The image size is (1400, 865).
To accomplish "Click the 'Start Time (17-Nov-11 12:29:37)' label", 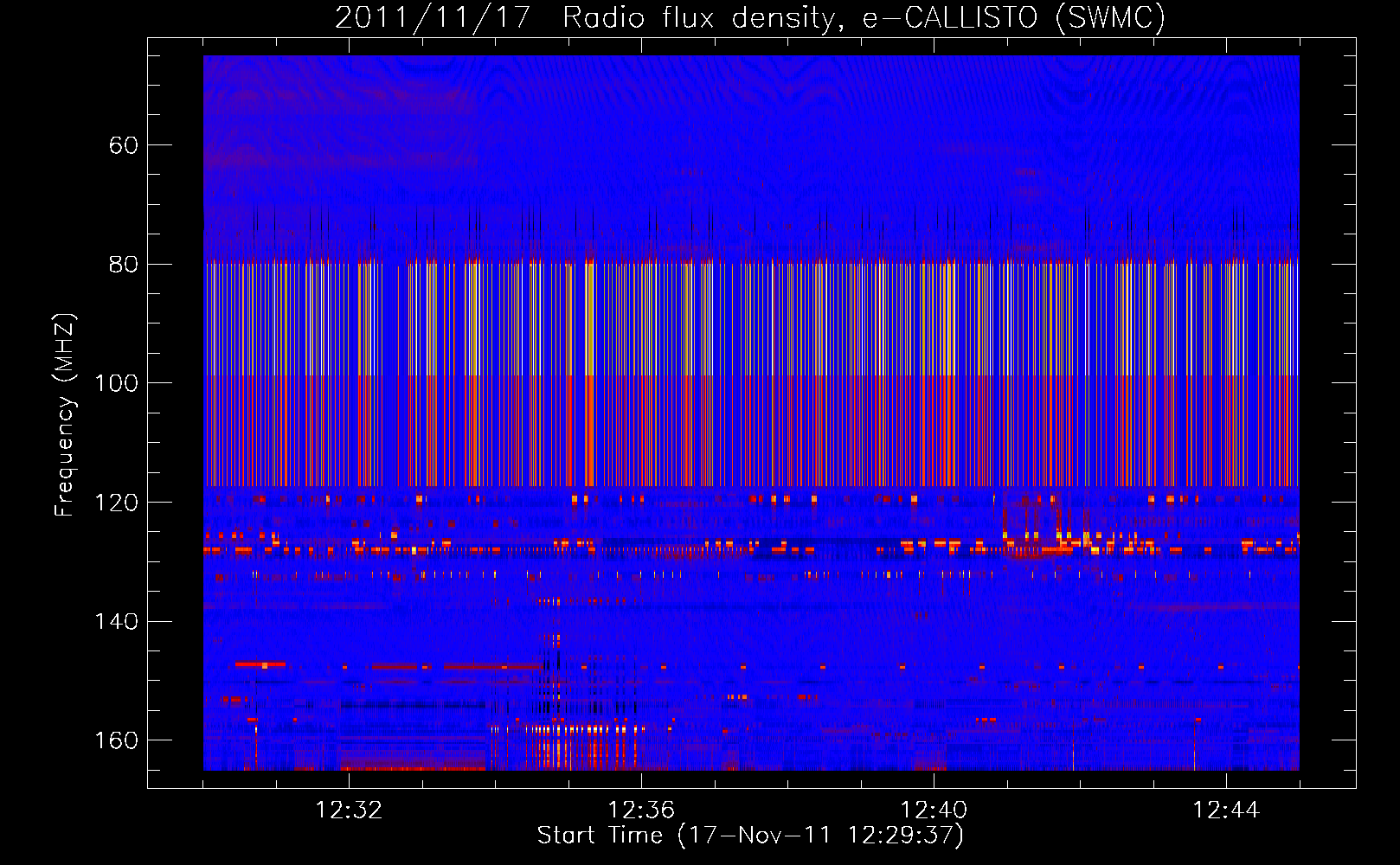I will click(x=750, y=836).
